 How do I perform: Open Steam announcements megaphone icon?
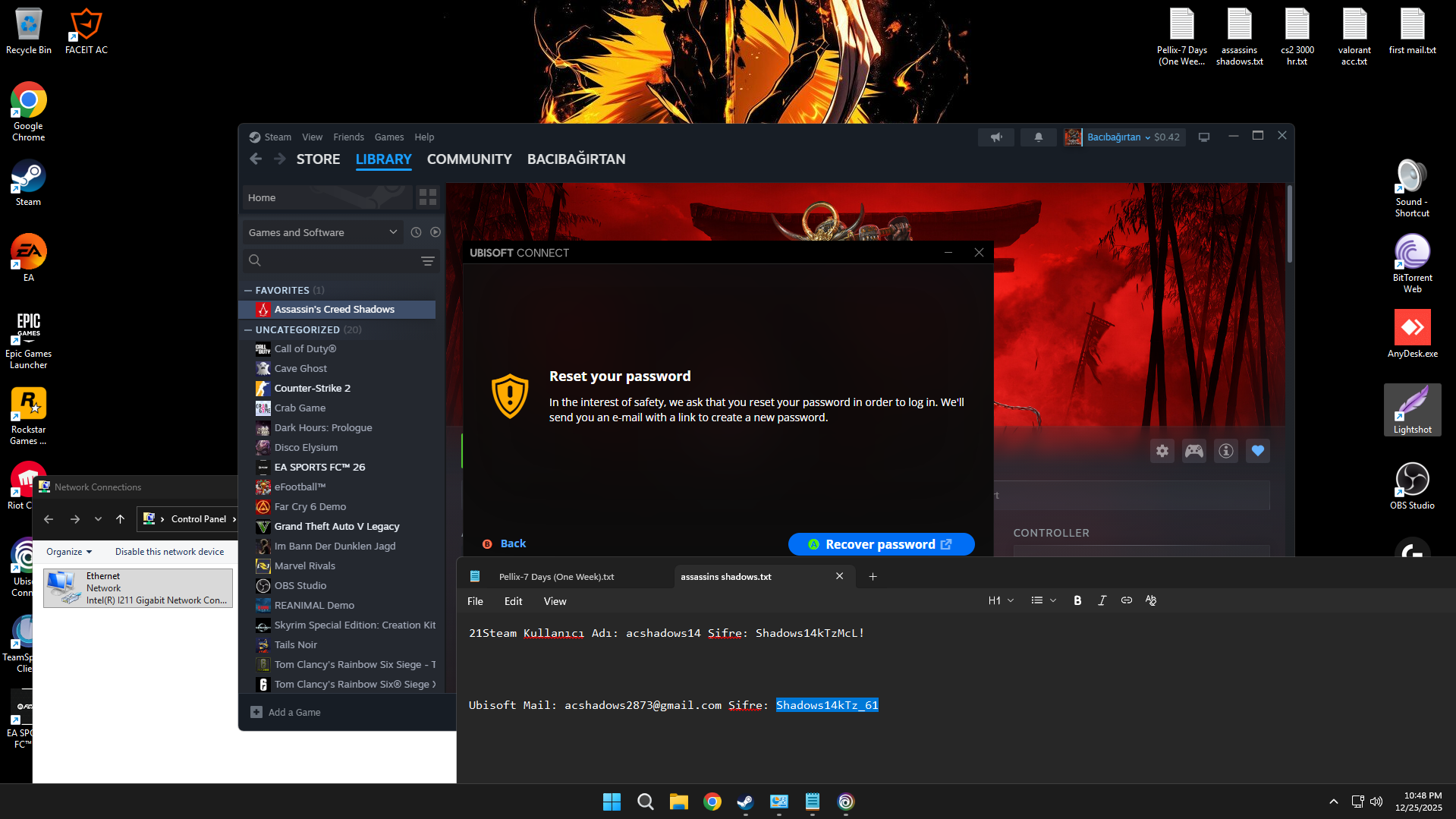[x=995, y=137]
